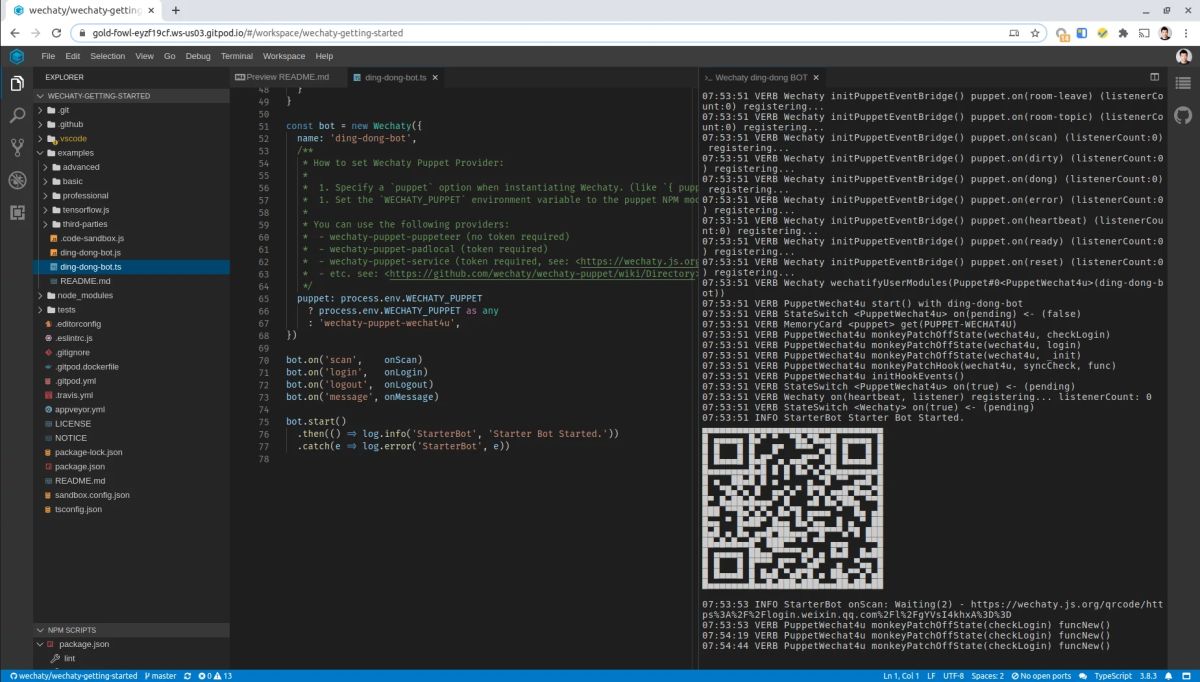Open the Explorer view in the activity bar
This screenshot has width=1200, height=682.
(17, 83)
